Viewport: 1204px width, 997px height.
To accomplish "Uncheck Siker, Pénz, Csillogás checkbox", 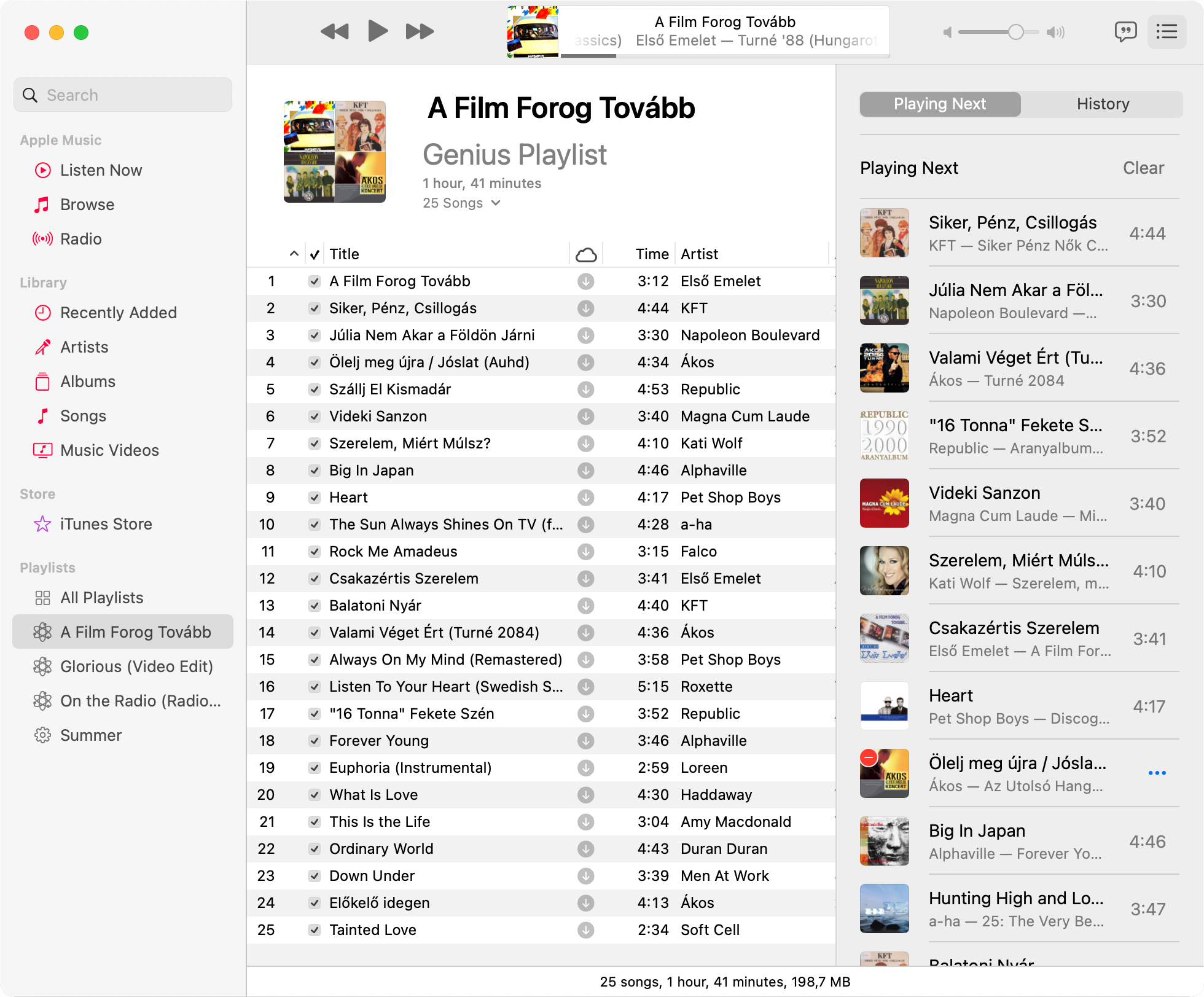I will pyautogui.click(x=315, y=308).
